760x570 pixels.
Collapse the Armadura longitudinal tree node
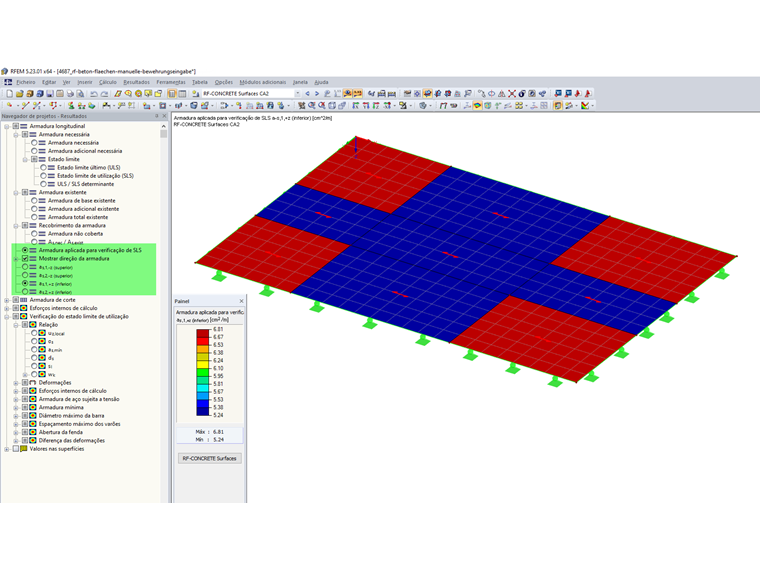click(7, 126)
